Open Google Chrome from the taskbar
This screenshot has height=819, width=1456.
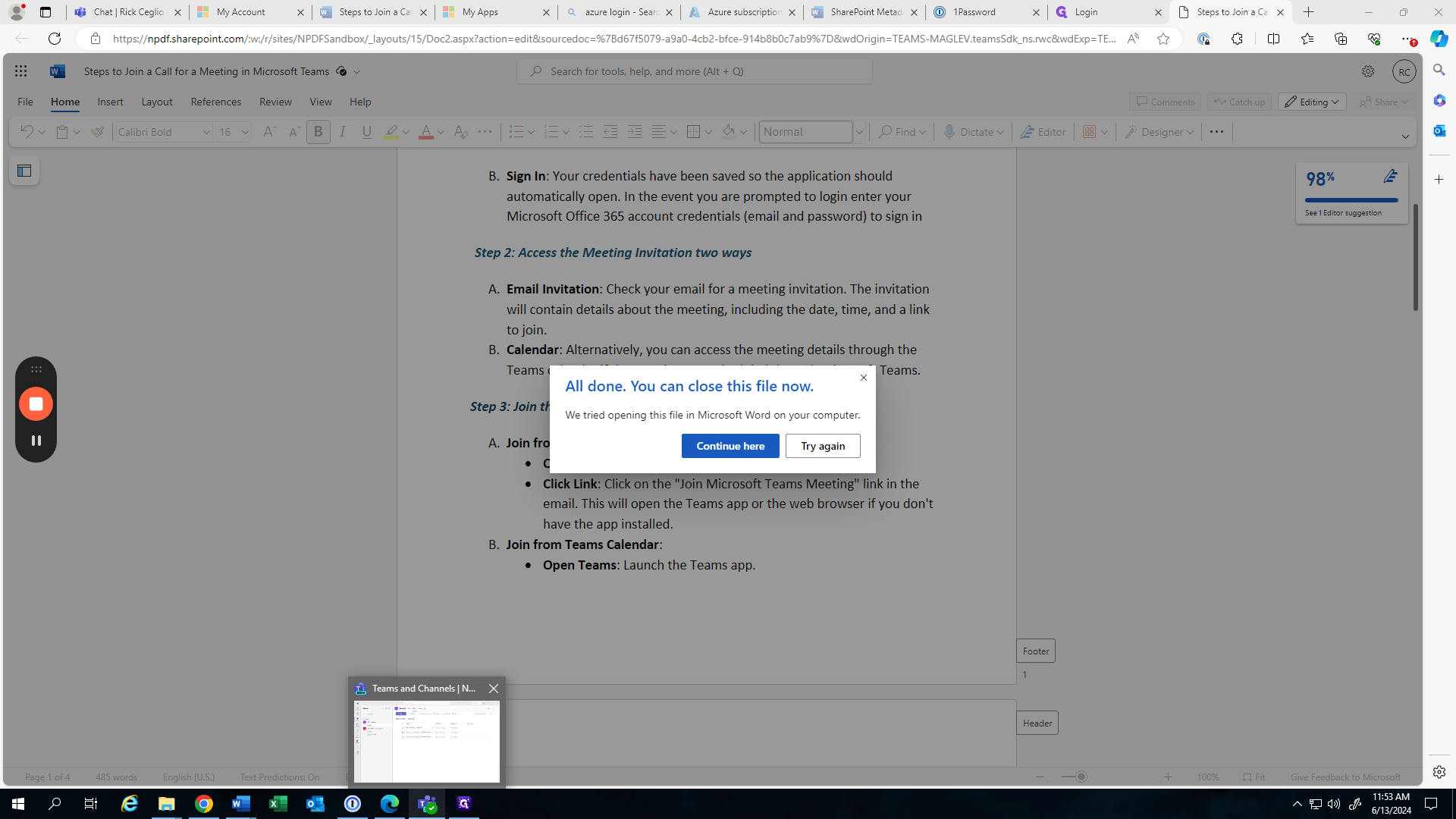204,804
